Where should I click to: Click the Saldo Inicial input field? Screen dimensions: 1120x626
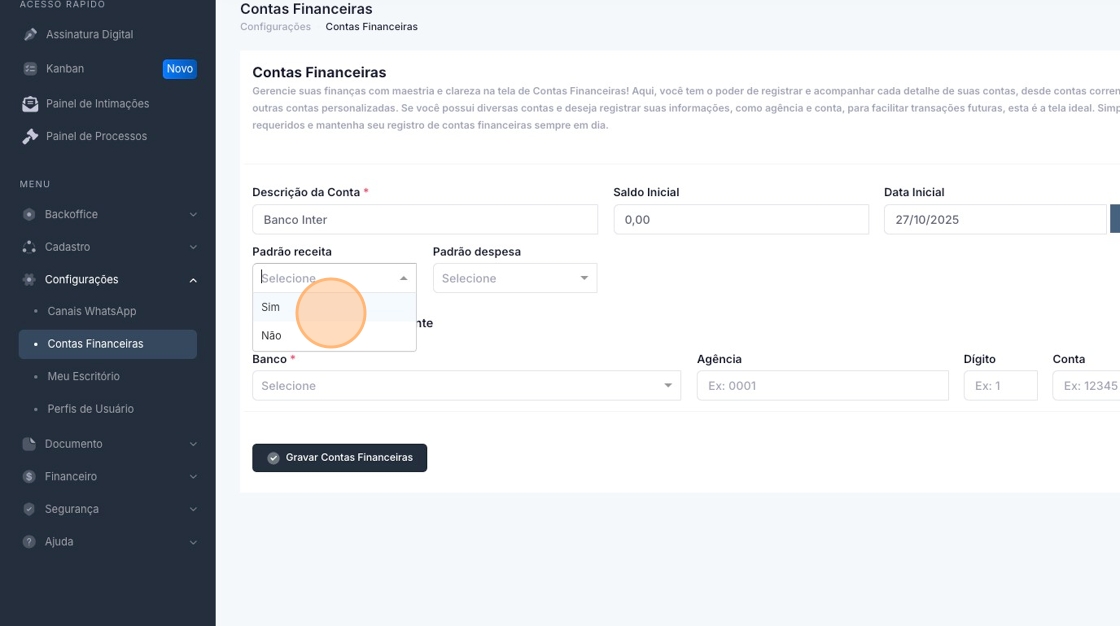[x=741, y=220]
